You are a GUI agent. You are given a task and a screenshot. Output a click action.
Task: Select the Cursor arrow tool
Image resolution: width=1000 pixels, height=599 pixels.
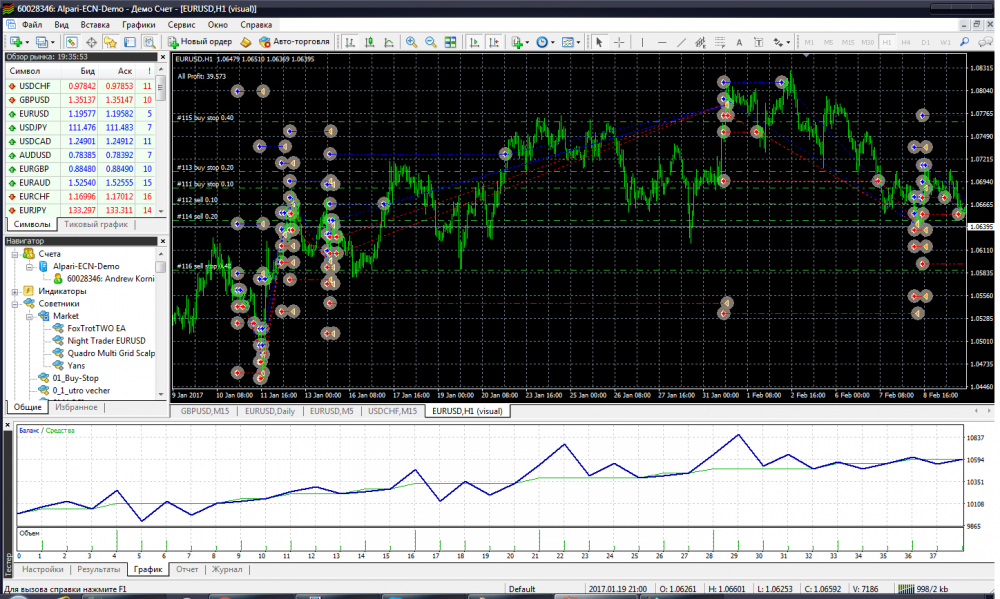599,42
